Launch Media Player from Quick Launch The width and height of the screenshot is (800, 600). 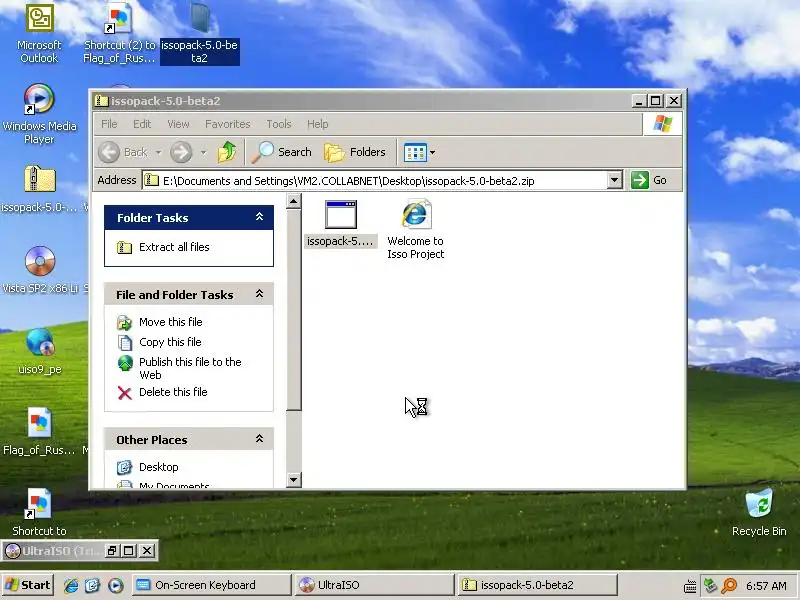[x=115, y=585]
